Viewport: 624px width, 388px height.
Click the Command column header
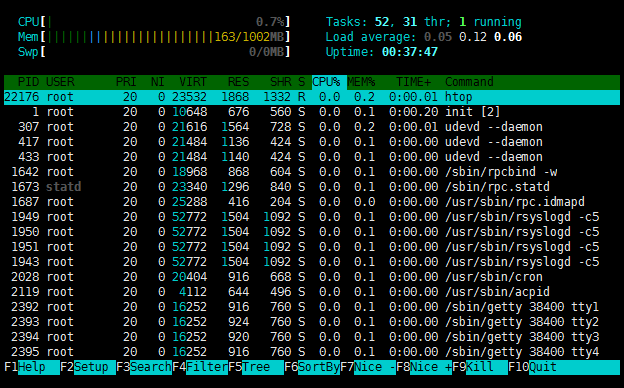(469, 82)
